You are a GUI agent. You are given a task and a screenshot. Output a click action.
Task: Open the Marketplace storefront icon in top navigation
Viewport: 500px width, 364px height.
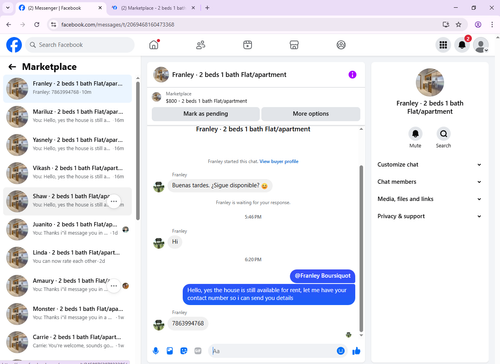click(x=294, y=45)
